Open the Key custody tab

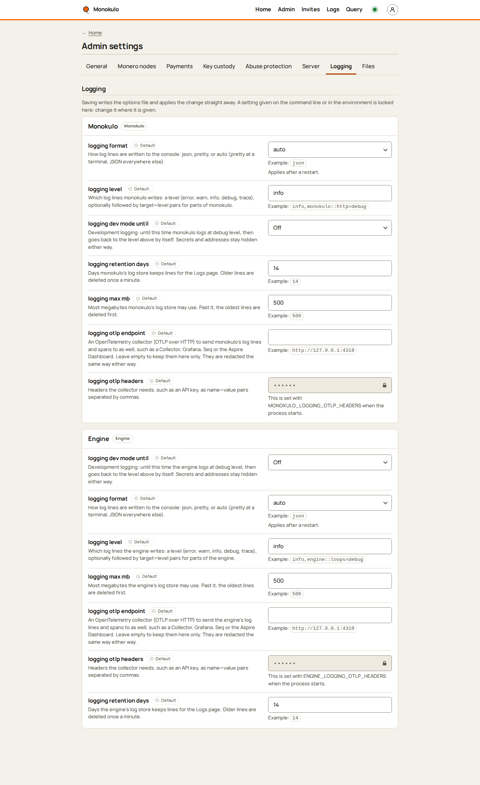coord(219,66)
